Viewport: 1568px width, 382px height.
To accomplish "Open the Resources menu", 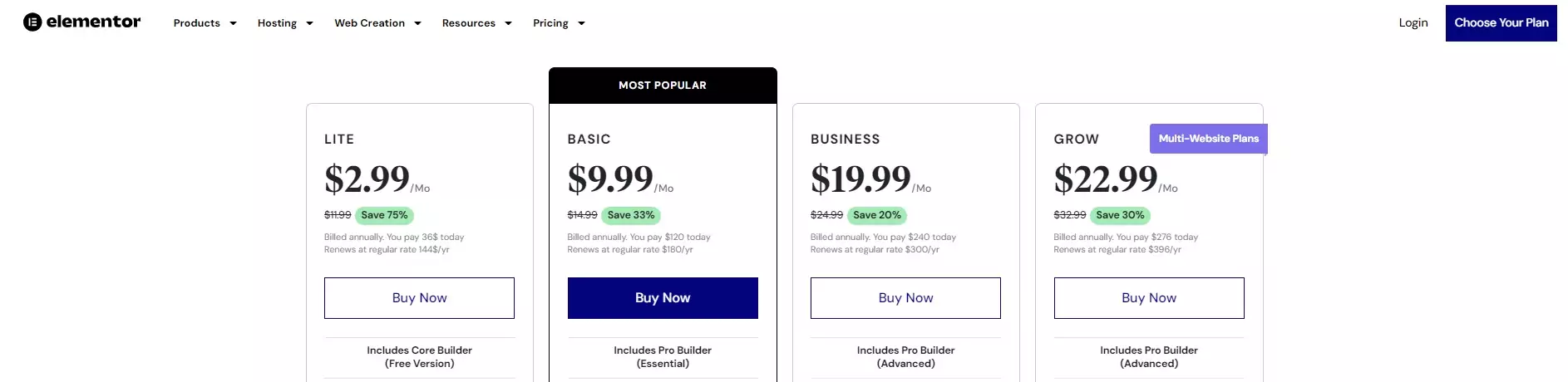I will (x=468, y=23).
